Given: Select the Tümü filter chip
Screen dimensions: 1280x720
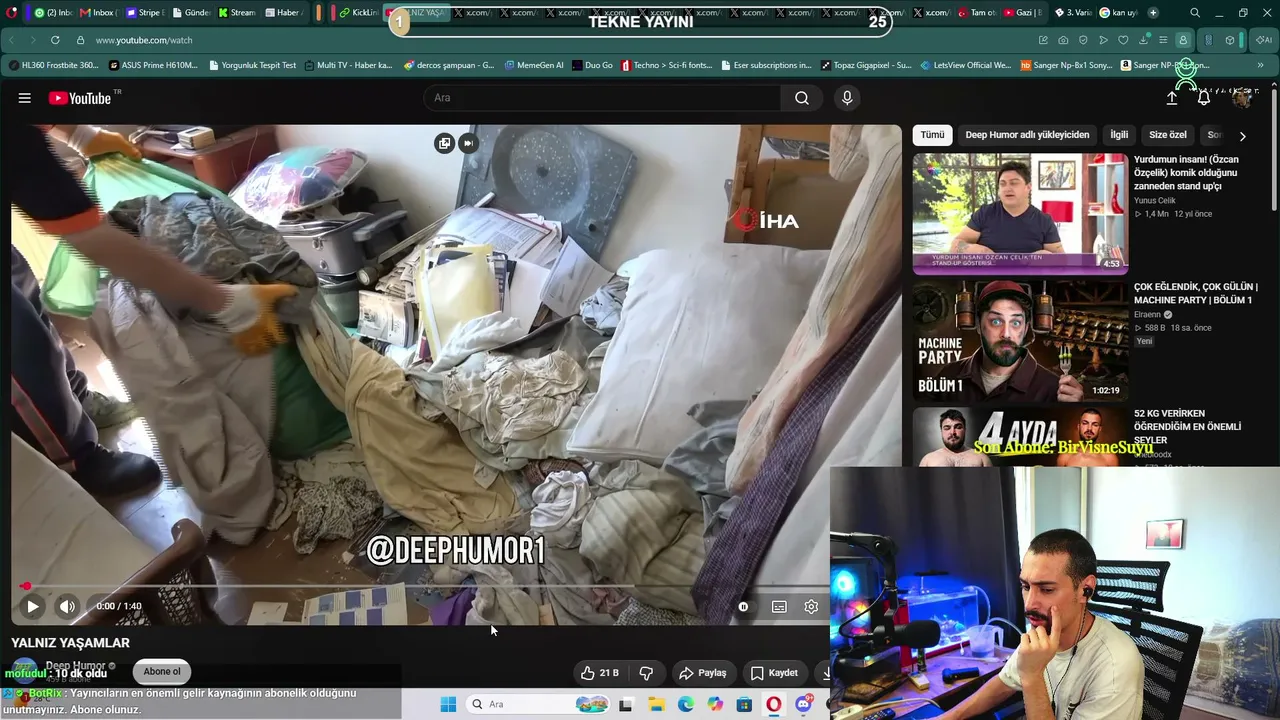Looking at the screenshot, I should (932, 135).
